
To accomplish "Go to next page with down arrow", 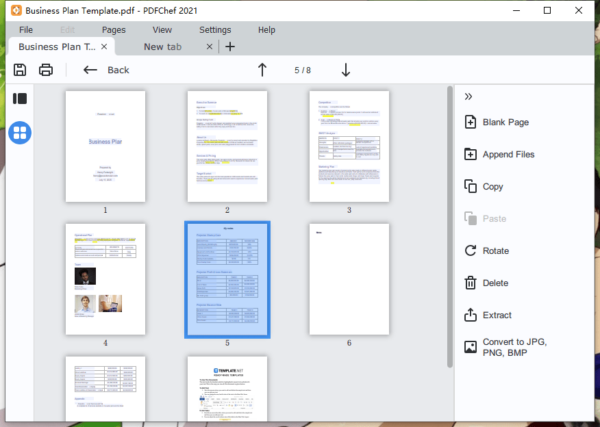I will point(346,70).
